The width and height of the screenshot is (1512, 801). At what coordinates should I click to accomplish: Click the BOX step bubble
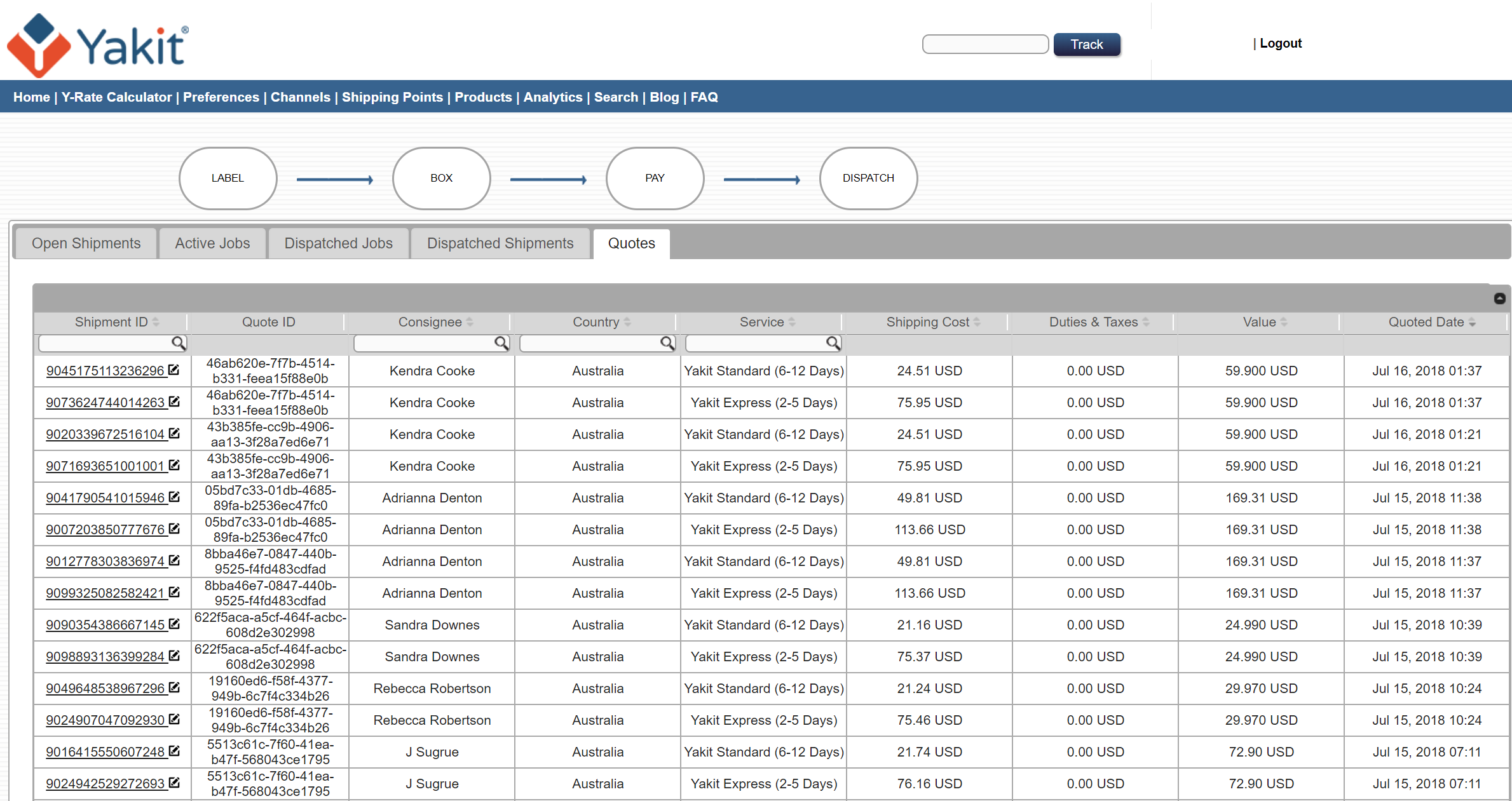[x=441, y=178]
